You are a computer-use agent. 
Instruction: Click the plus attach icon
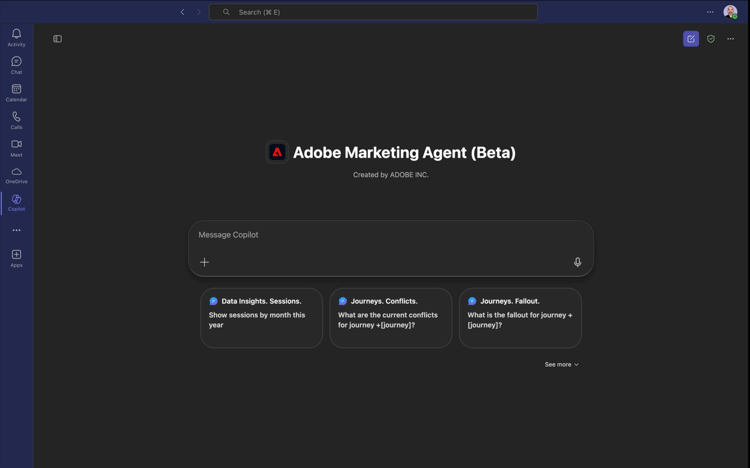coord(204,262)
